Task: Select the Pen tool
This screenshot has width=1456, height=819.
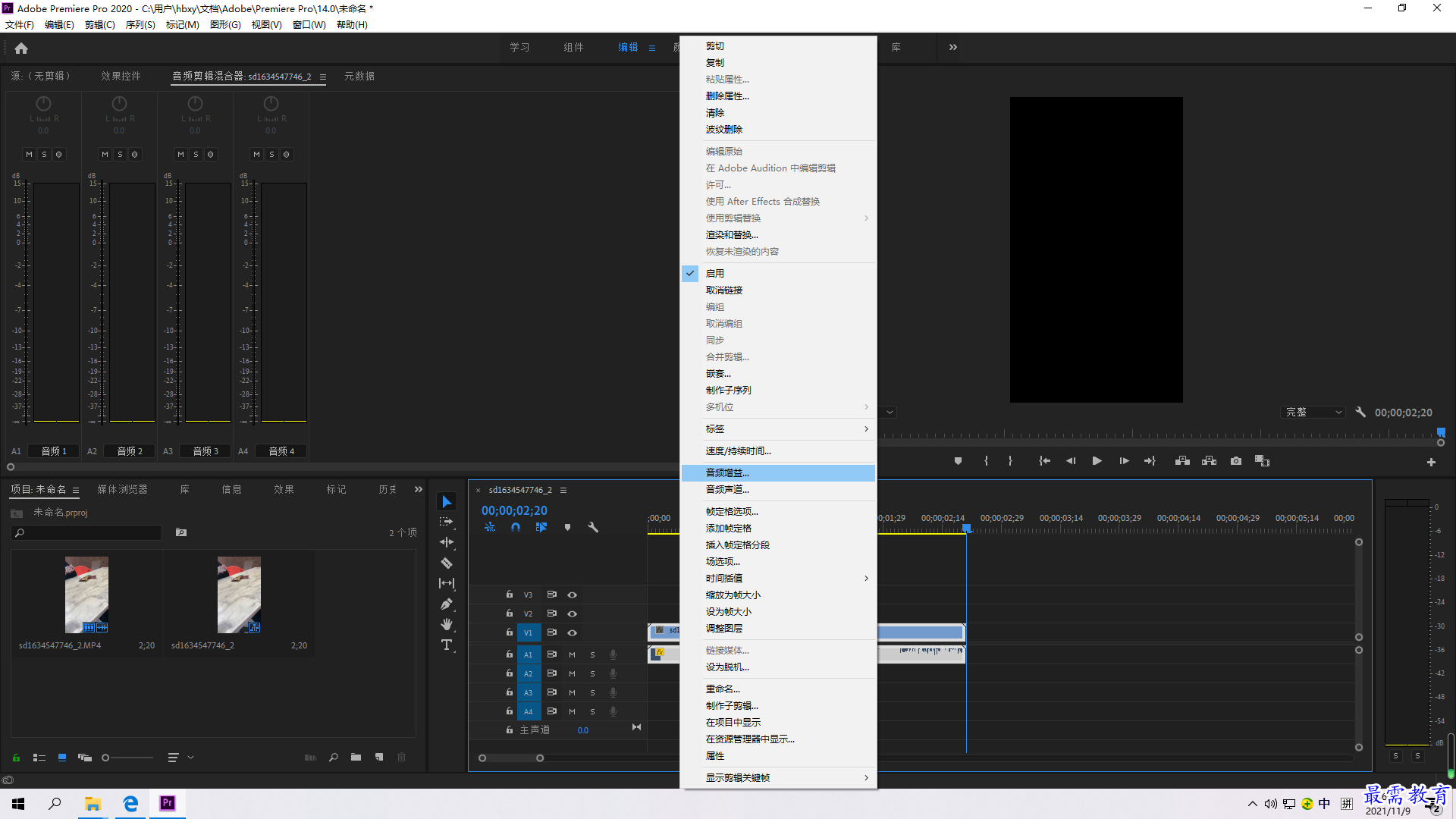Action: click(x=447, y=604)
